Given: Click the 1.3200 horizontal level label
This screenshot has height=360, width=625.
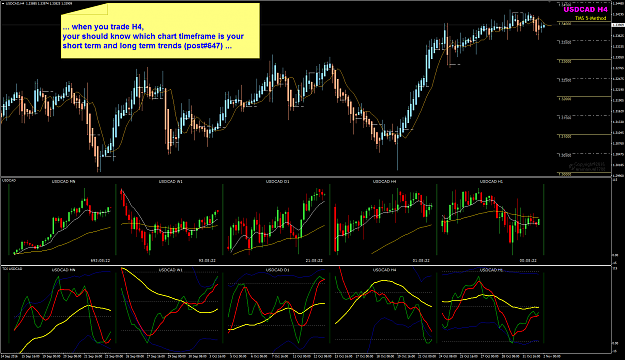Looking at the screenshot, I should click(565, 98).
